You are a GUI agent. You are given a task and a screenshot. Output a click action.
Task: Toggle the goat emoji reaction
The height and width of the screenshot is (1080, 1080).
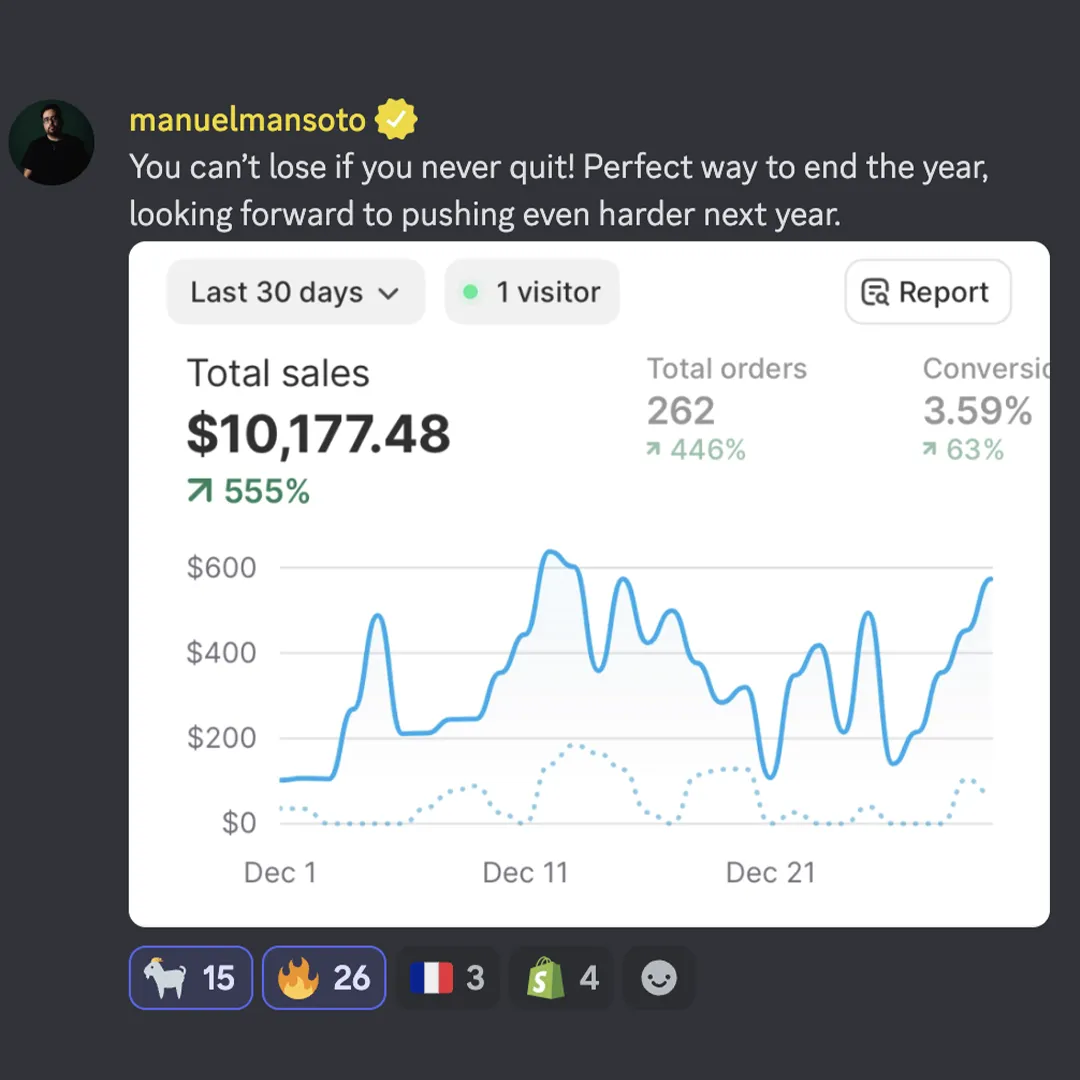pos(190,977)
